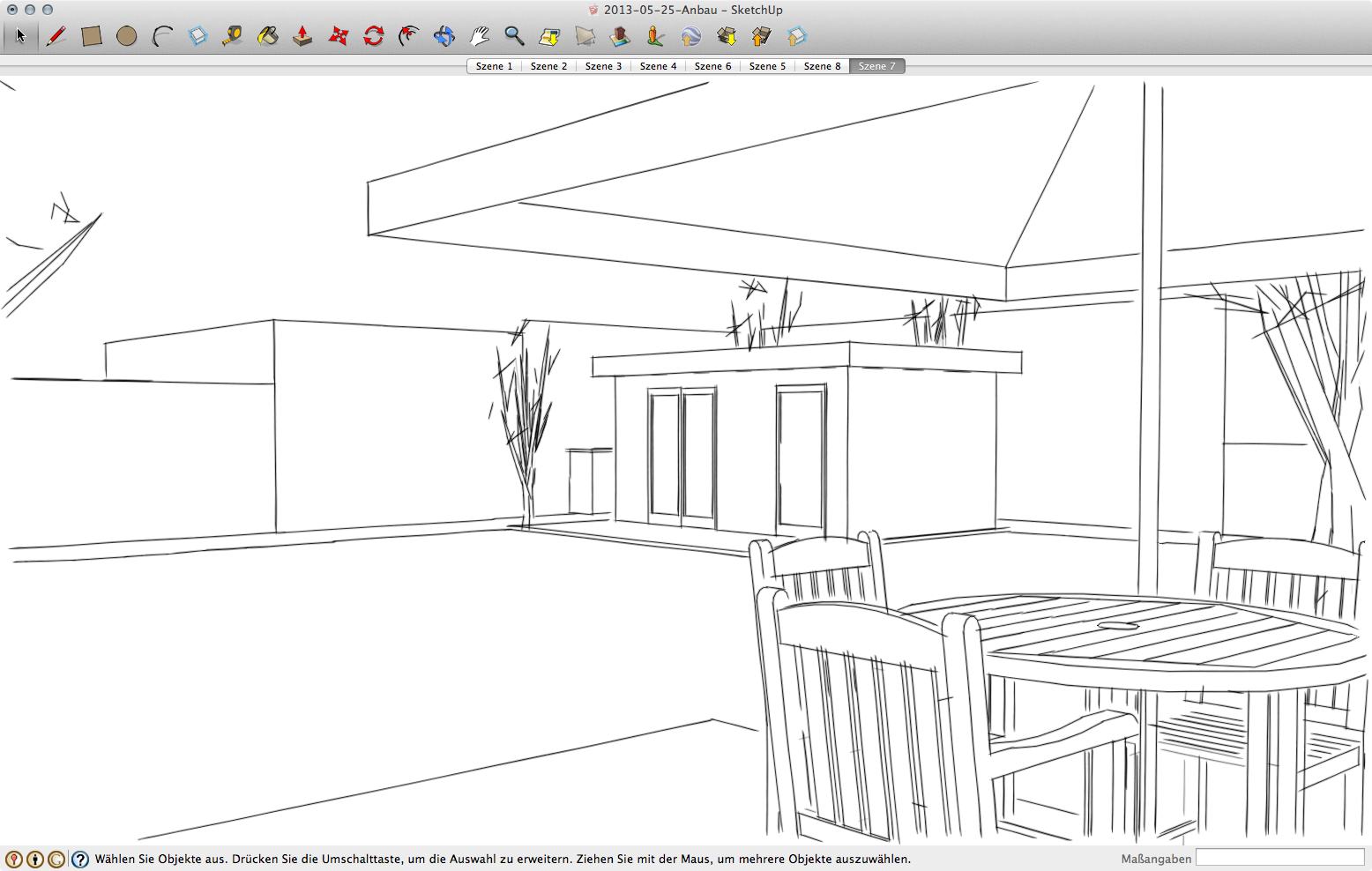Image resolution: width=1372 pixels, height=871 pixels.
Task: Activate the Orbit tool
Action: point(444,36)
